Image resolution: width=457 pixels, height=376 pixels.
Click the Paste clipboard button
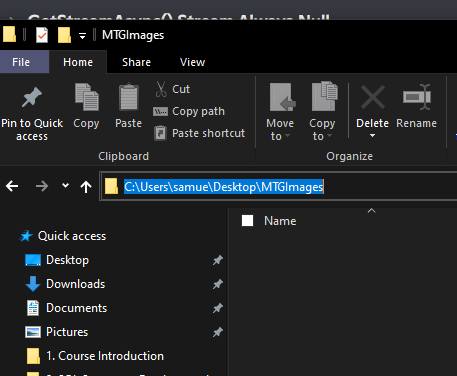[x=129, y=106]
